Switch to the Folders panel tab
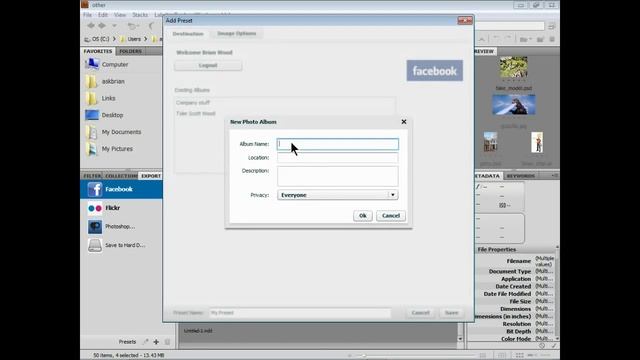Screen dimensions: 640x360 click(131, 51)
